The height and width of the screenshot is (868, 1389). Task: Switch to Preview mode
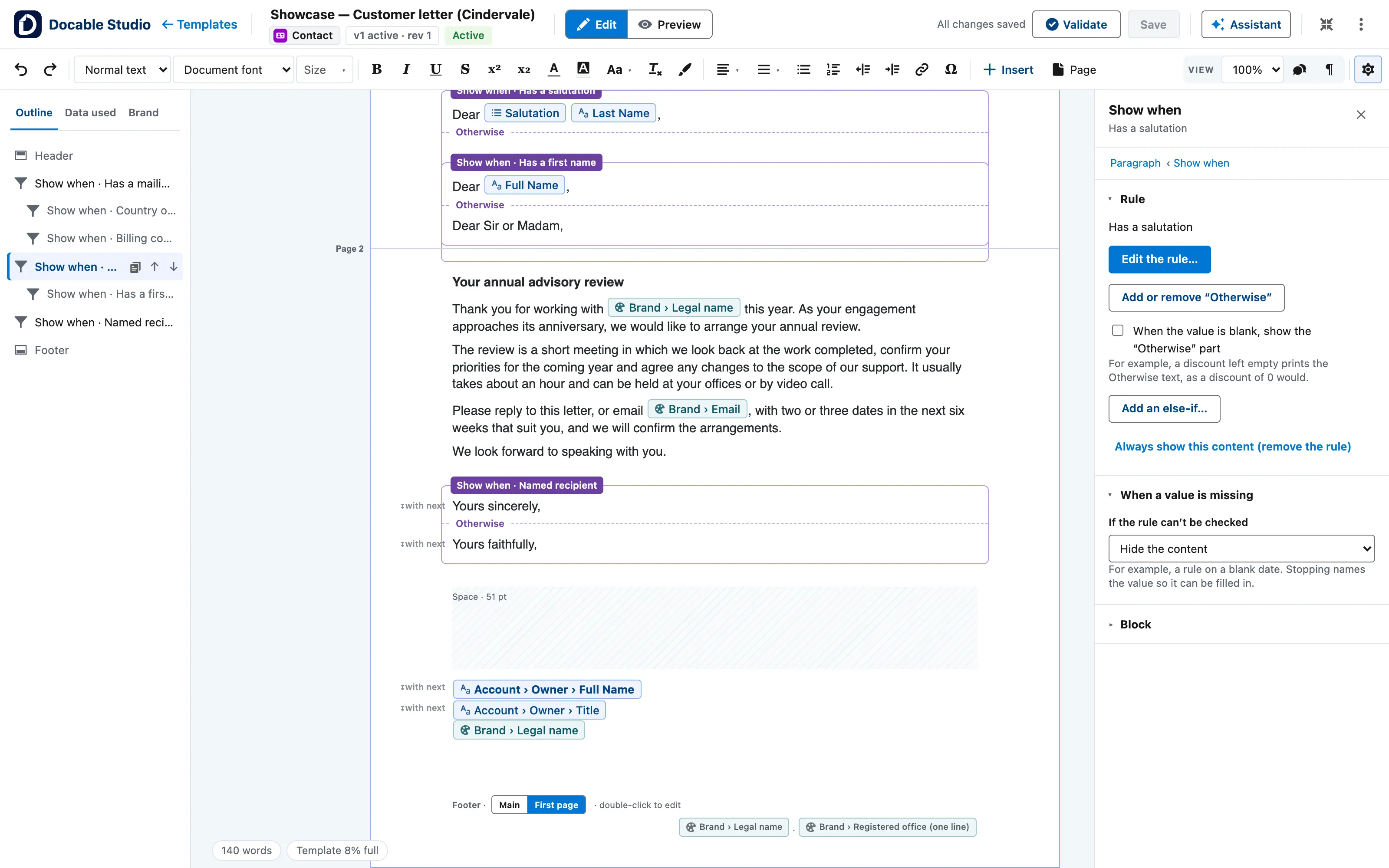(670, 24)
